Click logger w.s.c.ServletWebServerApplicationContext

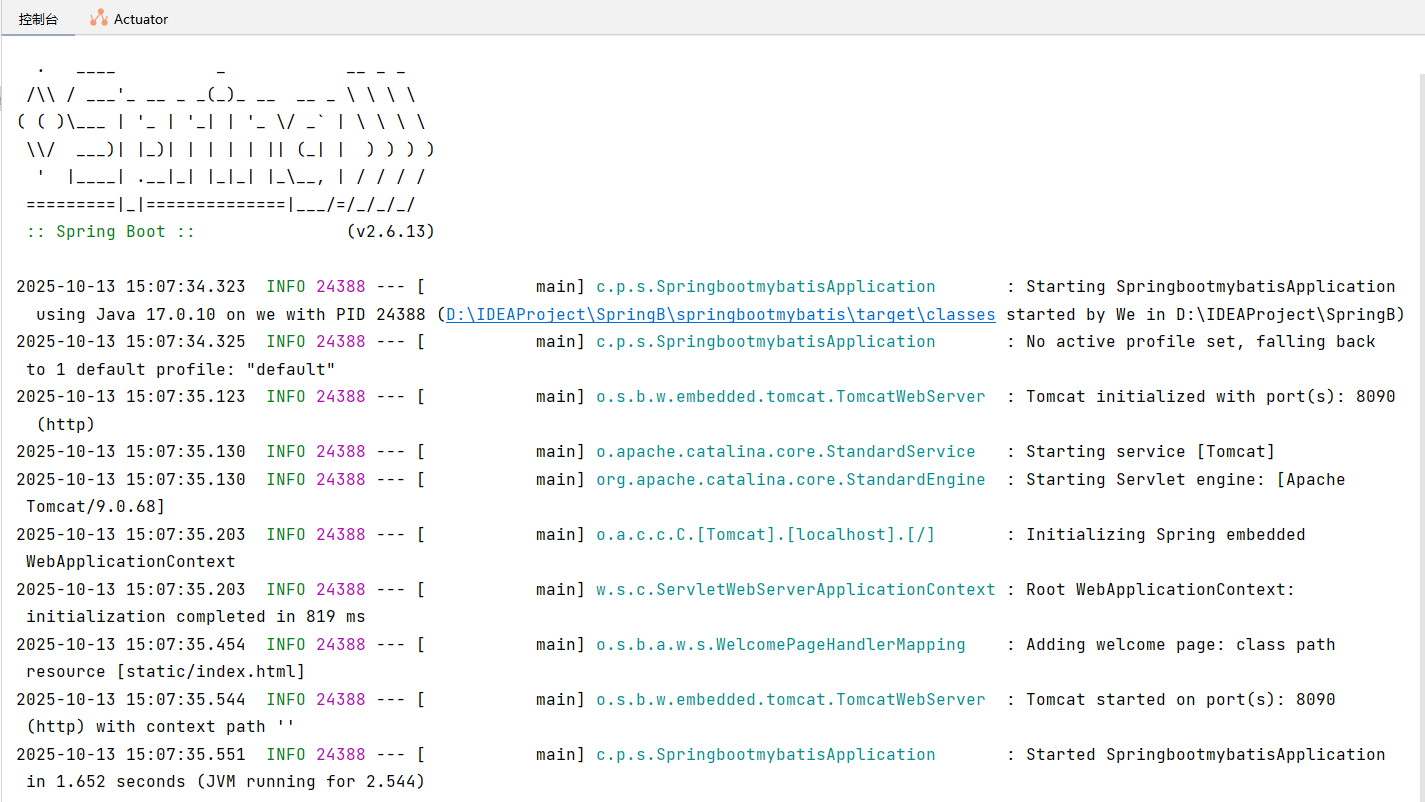(x=796, y=589)
